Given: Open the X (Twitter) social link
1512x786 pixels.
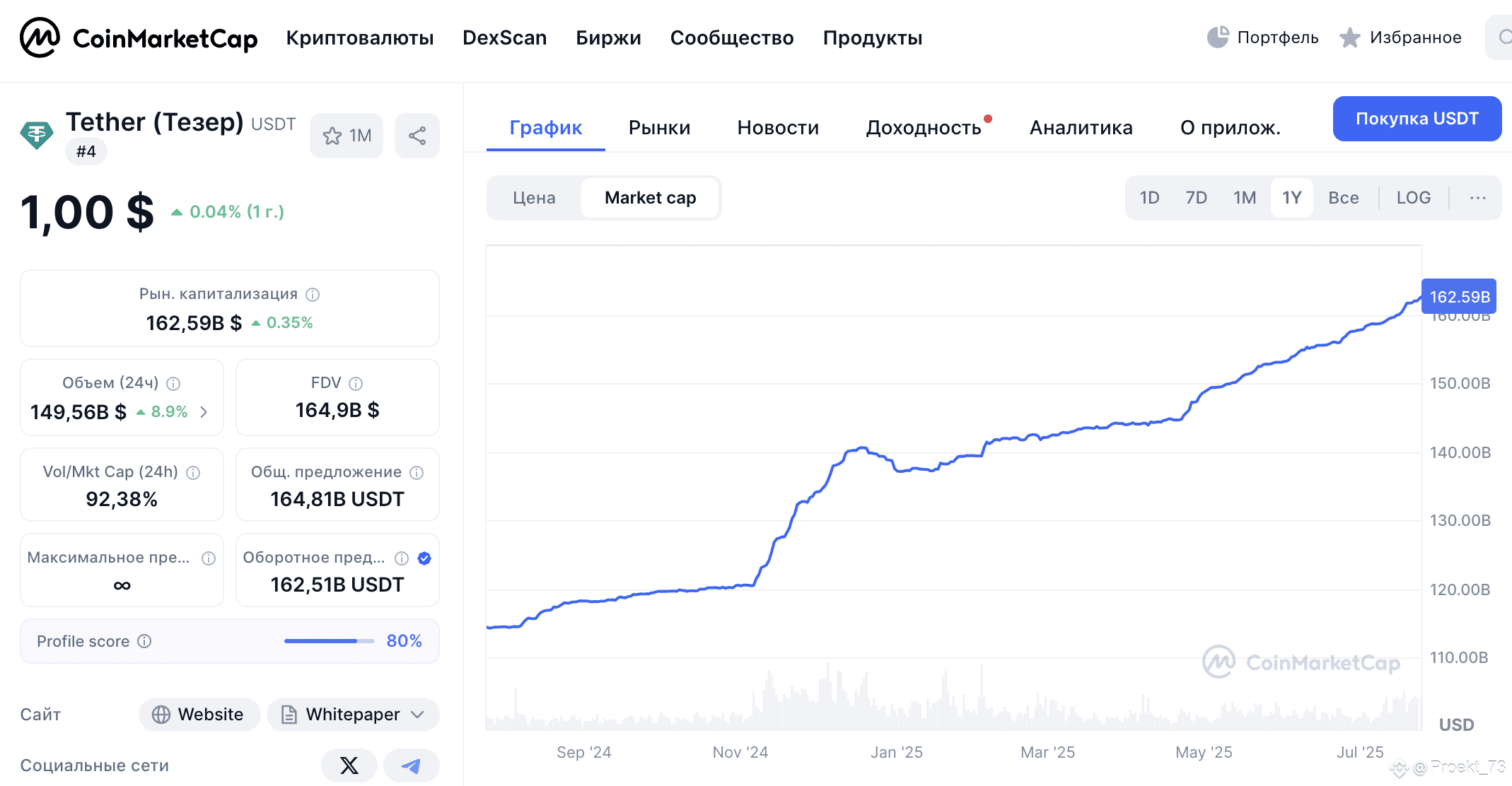Looking at the screenshot, I should (349, 766).
